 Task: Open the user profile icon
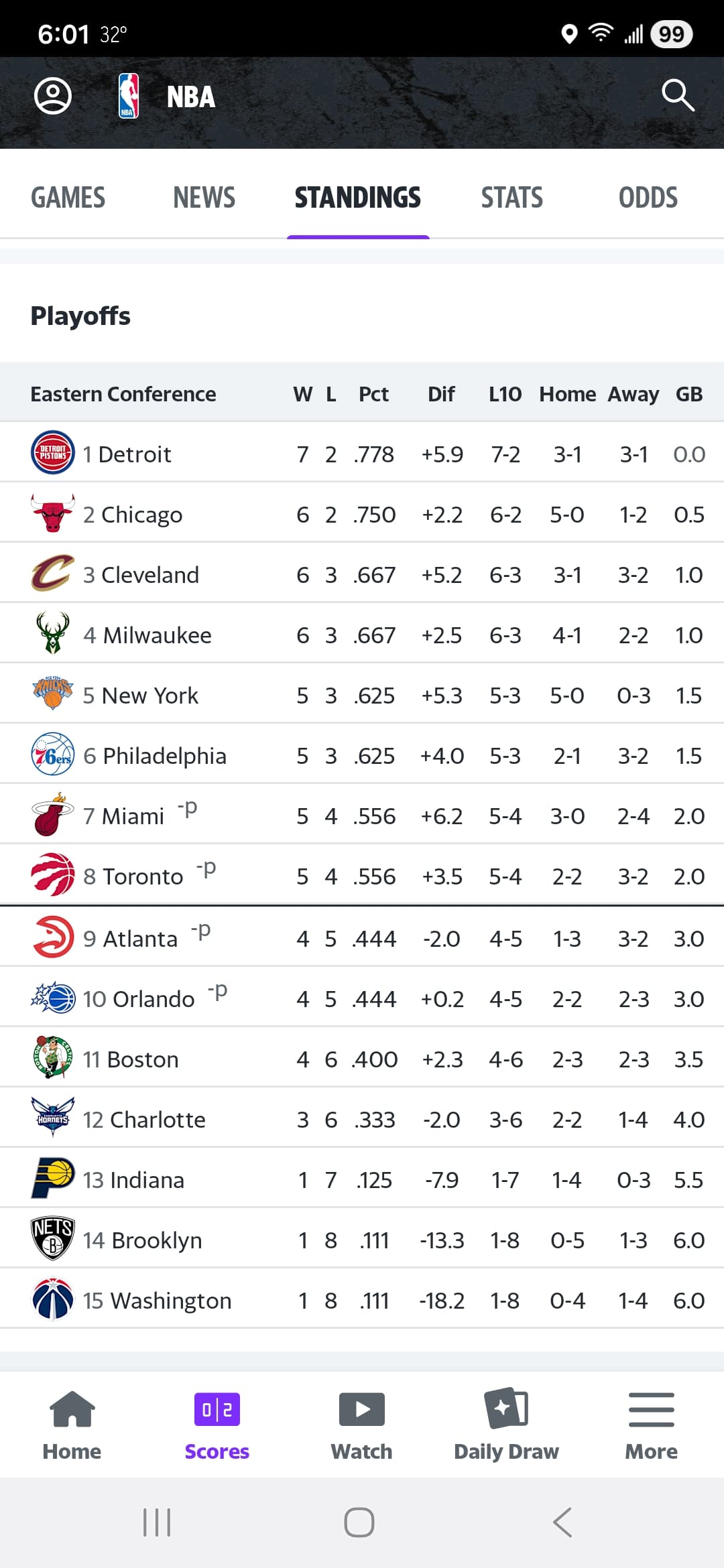53,96
